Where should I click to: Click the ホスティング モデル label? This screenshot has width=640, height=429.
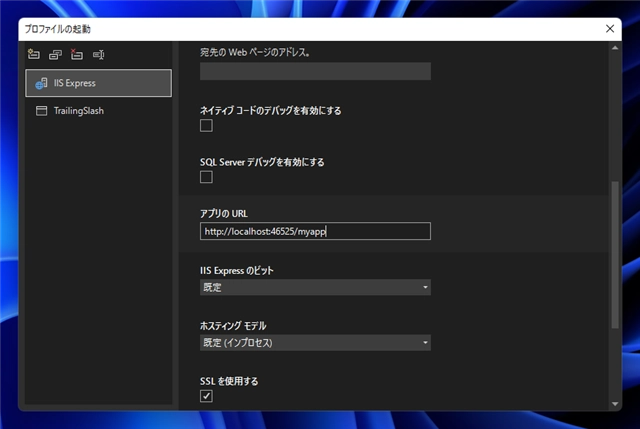click(233, 326)
